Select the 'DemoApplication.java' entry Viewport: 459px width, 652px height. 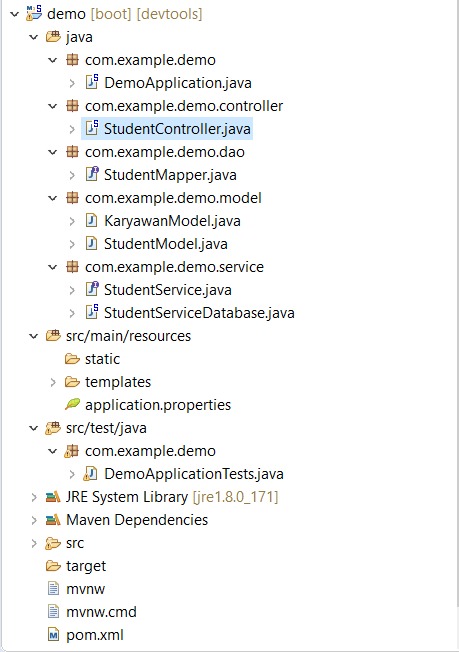[x=178, y=83]
